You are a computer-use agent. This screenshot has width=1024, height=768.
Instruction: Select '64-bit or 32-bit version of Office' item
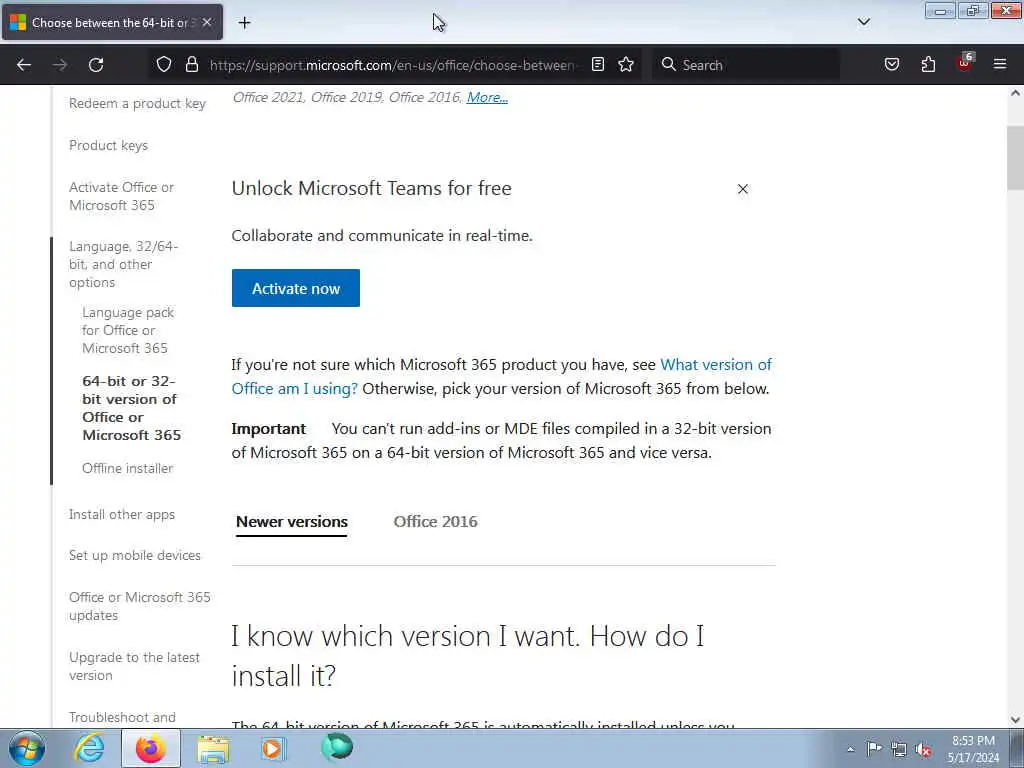(x=131, y=408)
